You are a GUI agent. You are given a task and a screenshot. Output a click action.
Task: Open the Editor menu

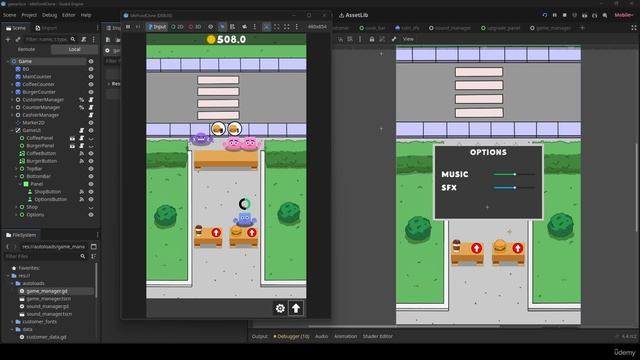[69, 15]
